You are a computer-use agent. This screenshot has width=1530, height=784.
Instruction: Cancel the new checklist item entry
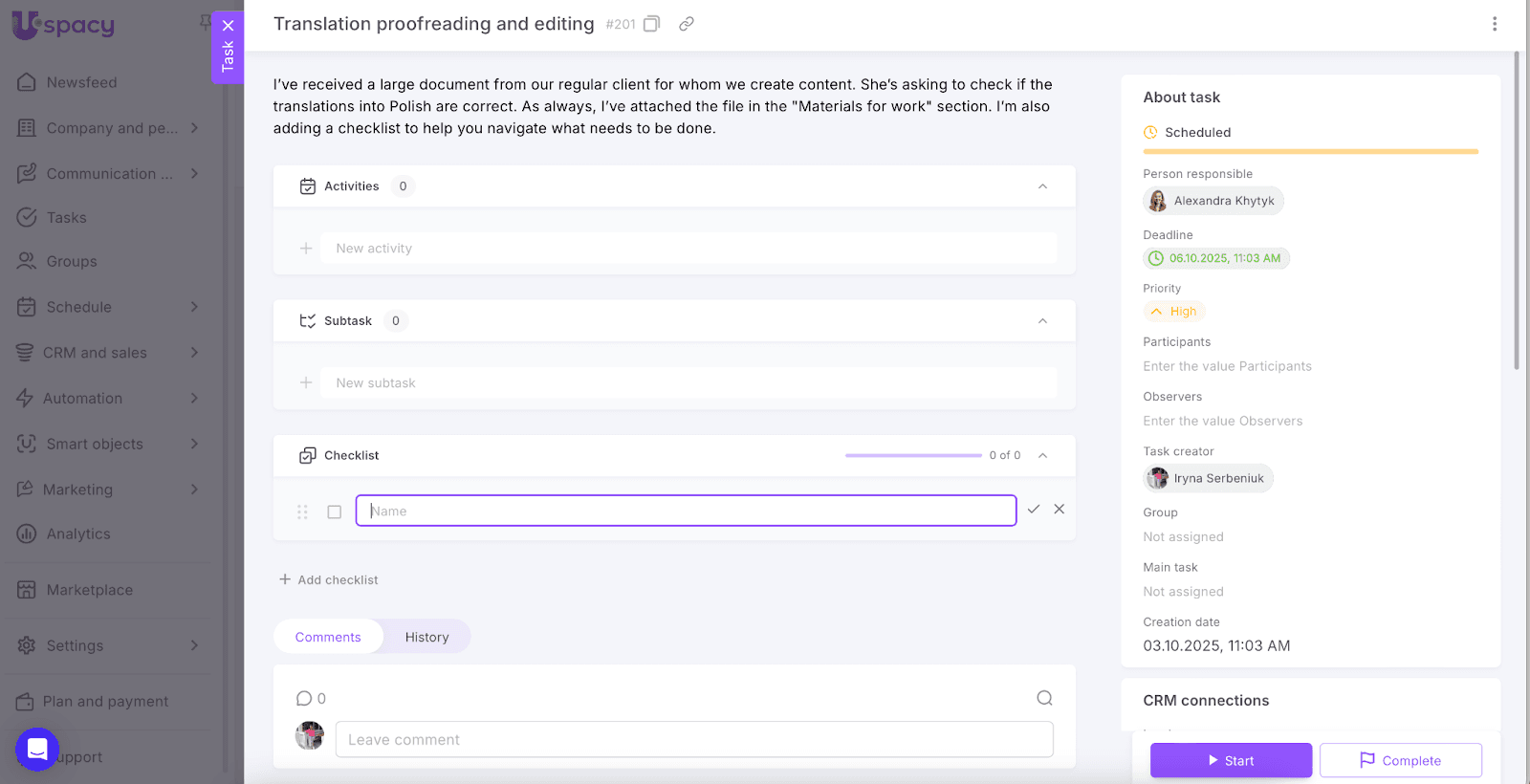[1060, 510]
